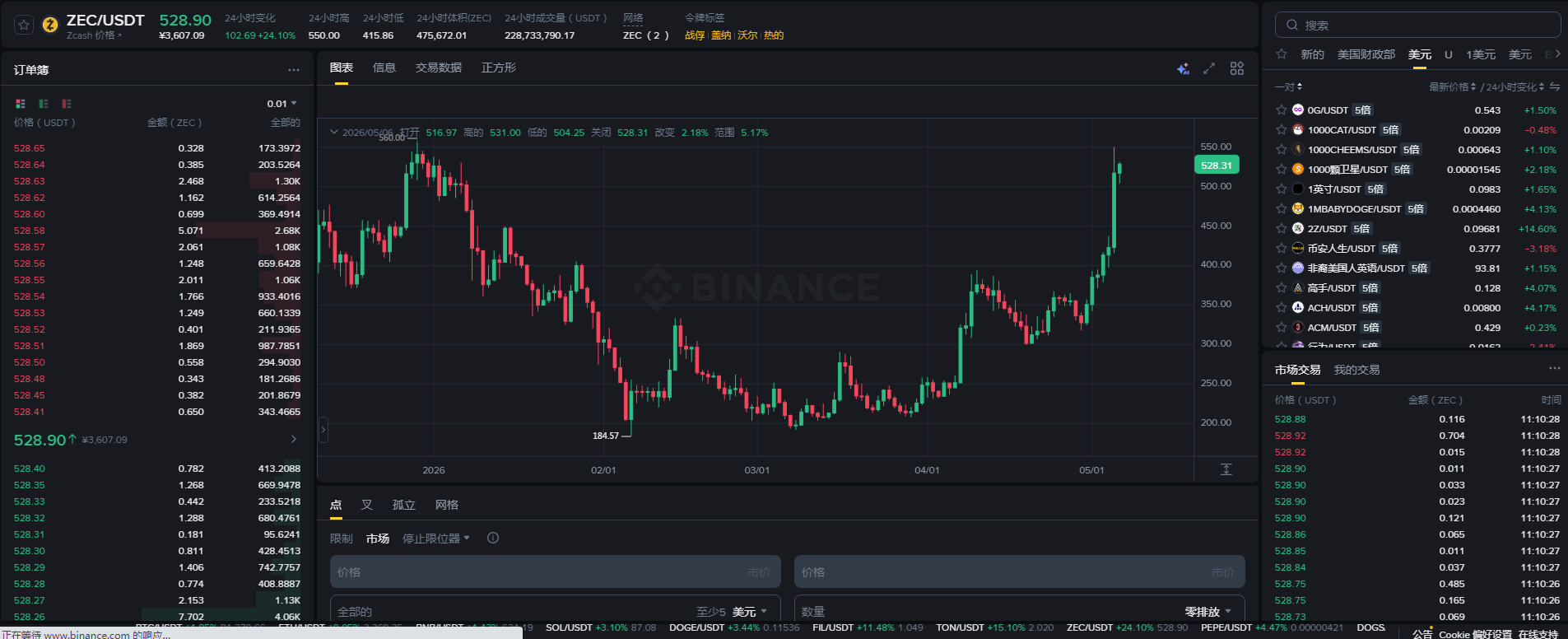This screenshot has height=639, width=1568.
Task: Collapse the chart OHLC legend chevron
Action: pos(334,132)
